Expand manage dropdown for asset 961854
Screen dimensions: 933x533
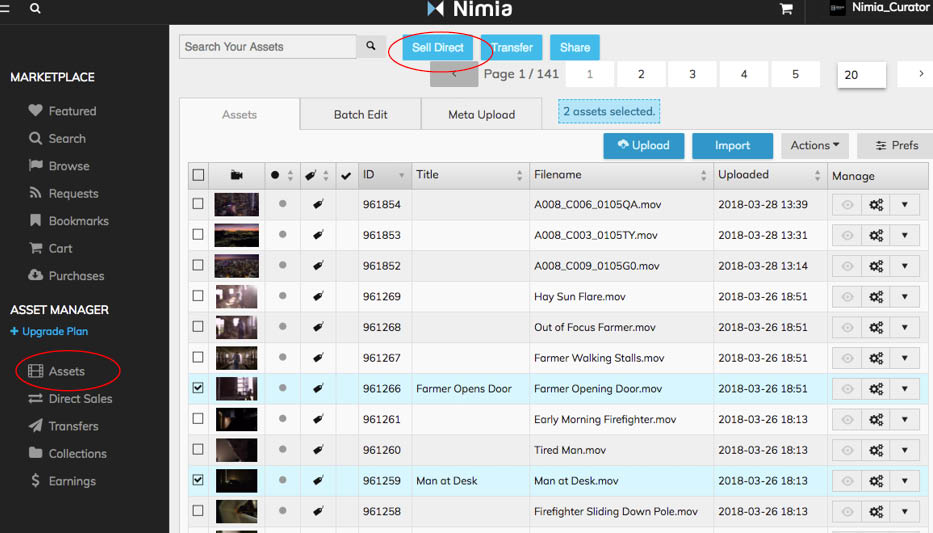pyautogui.click(x=904, y=205)
